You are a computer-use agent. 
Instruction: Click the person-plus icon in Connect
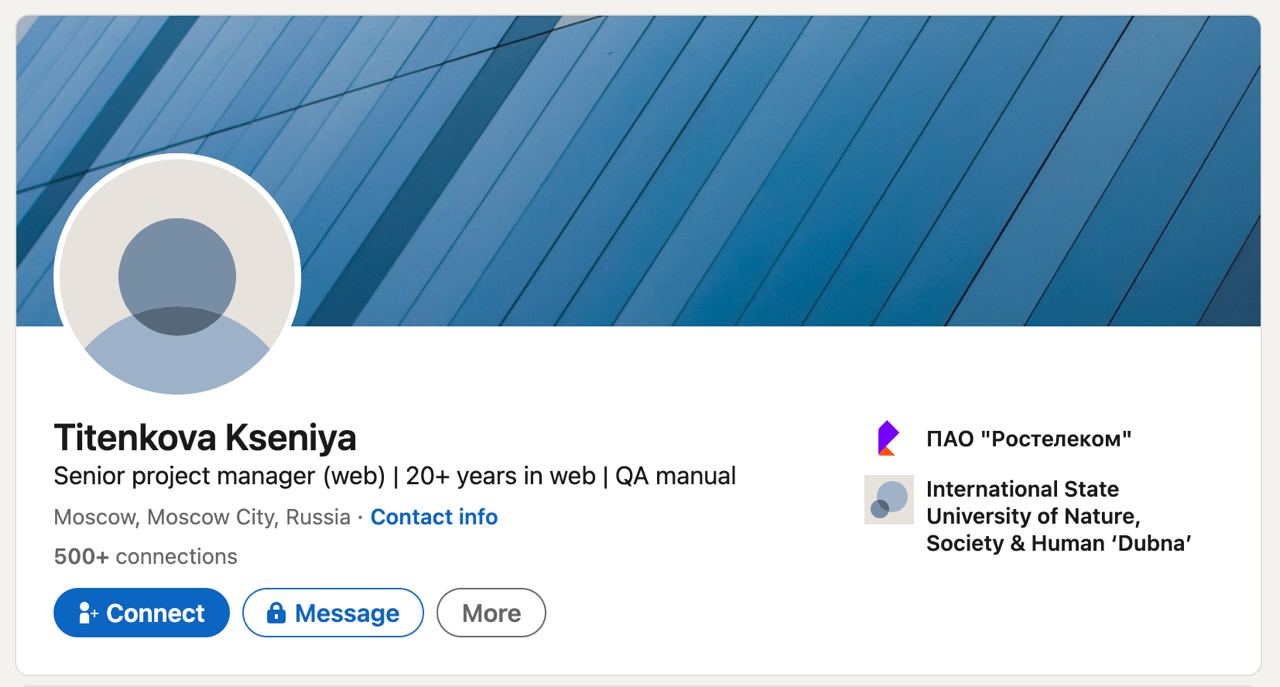(x=87, y=613)
